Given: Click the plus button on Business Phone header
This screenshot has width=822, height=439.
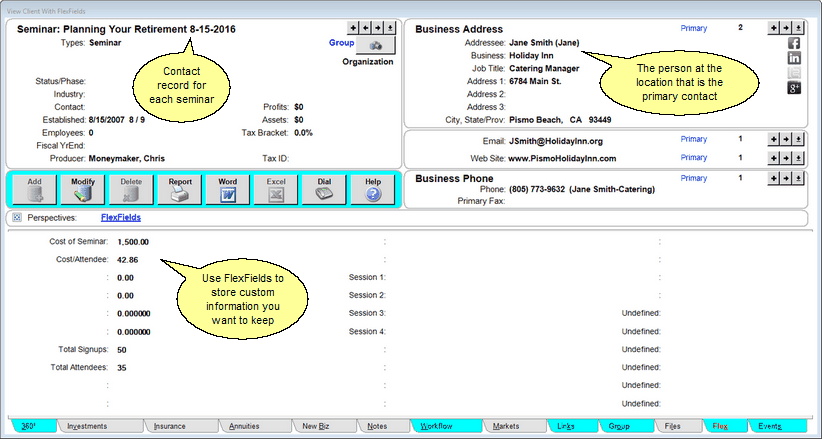Looking at the screenshot, I should [773, 178].
